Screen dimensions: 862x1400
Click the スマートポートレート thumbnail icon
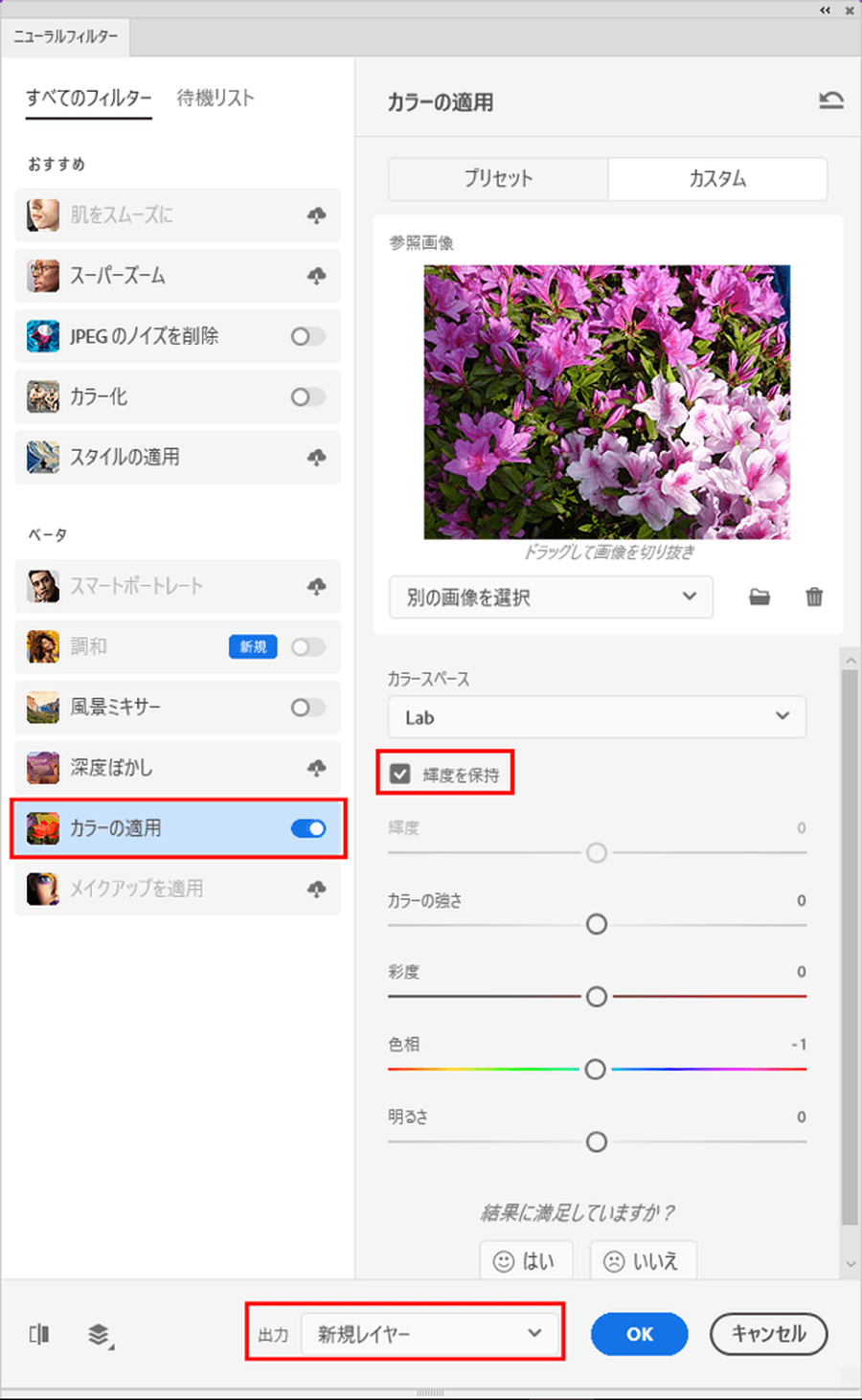coord(43,586)
